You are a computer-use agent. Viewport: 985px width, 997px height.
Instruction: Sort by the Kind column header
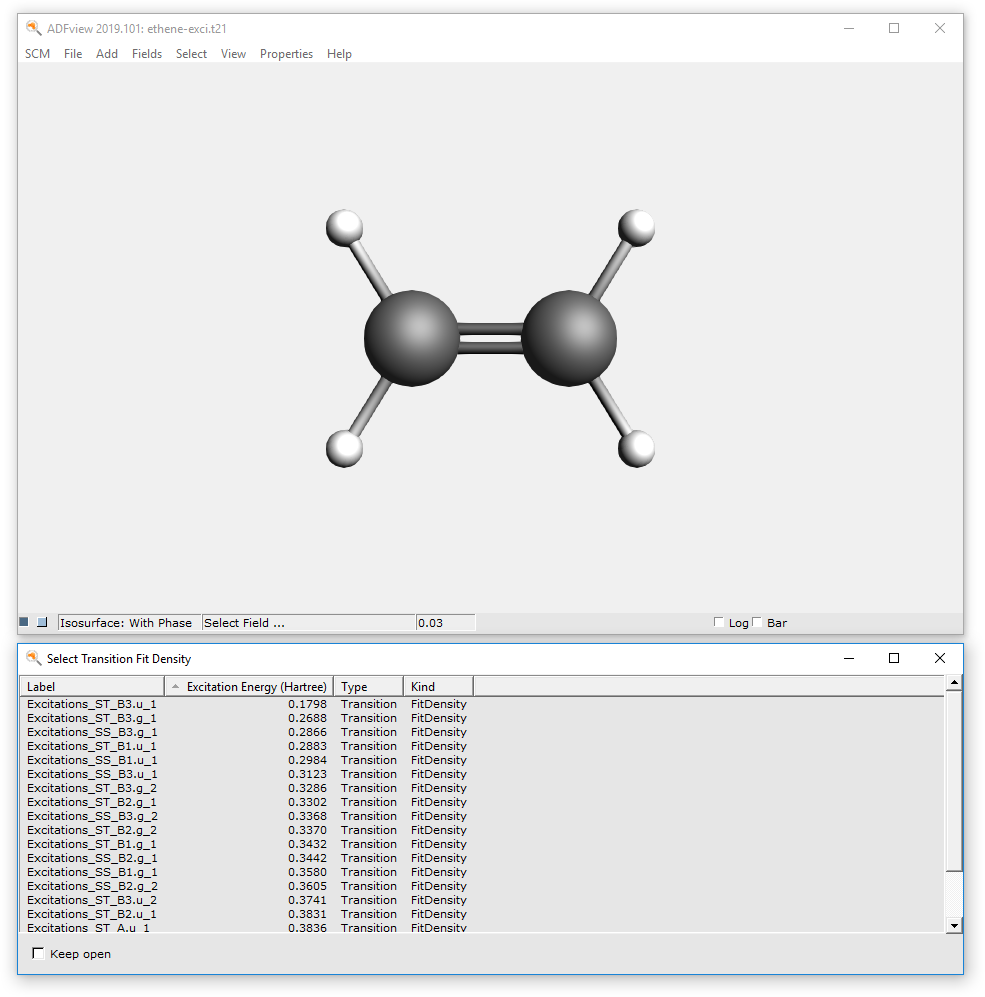coord(439,687)
